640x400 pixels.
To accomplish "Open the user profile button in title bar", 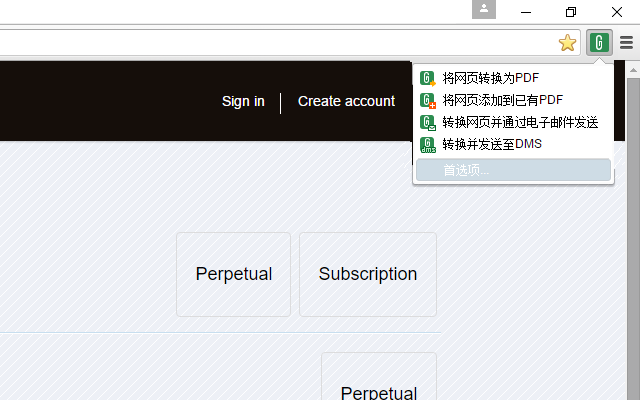I will coord(484,9).
